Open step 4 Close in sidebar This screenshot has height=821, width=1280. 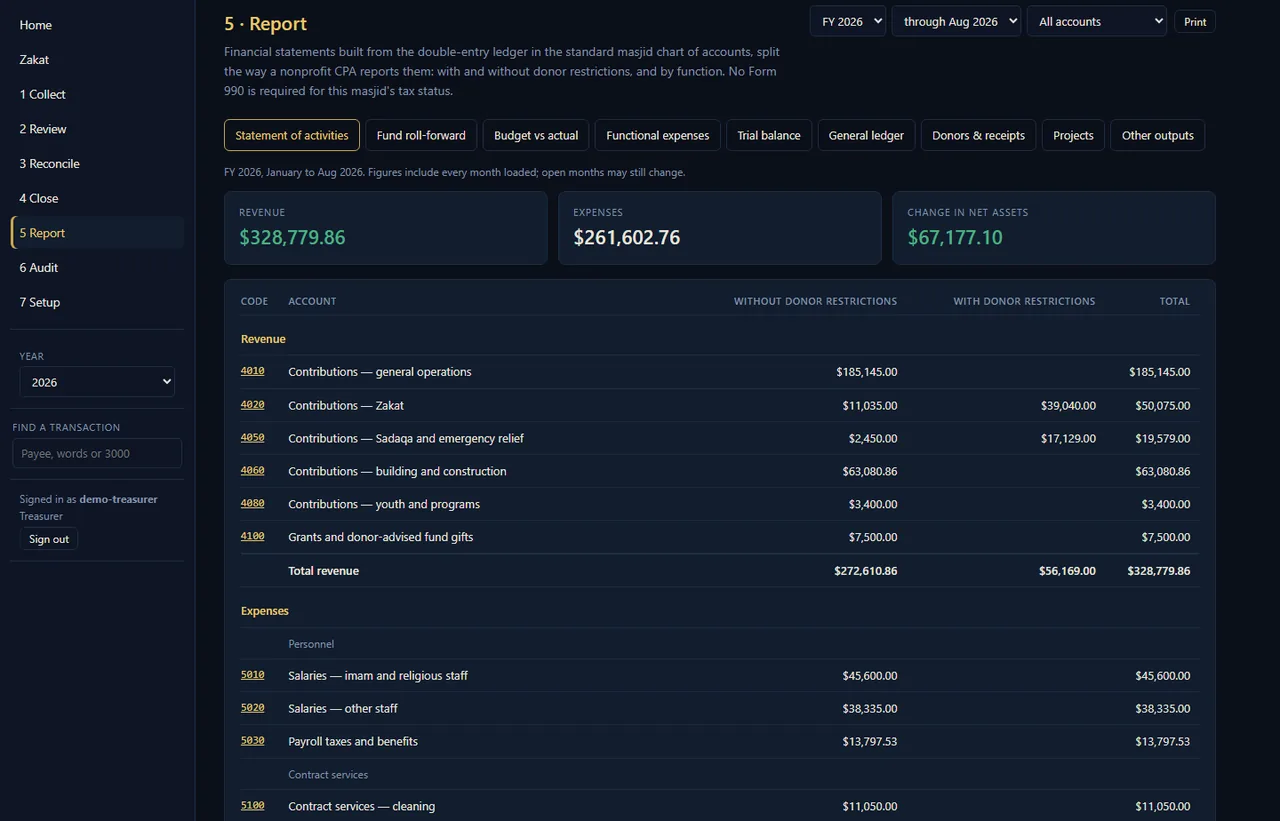tap(97, 198)
